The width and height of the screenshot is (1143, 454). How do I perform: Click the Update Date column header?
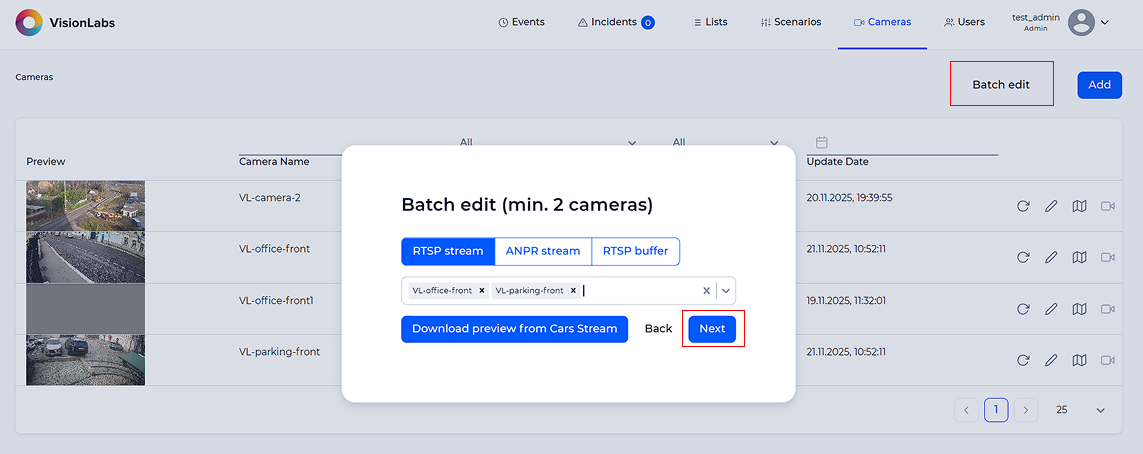pos(838,162)
